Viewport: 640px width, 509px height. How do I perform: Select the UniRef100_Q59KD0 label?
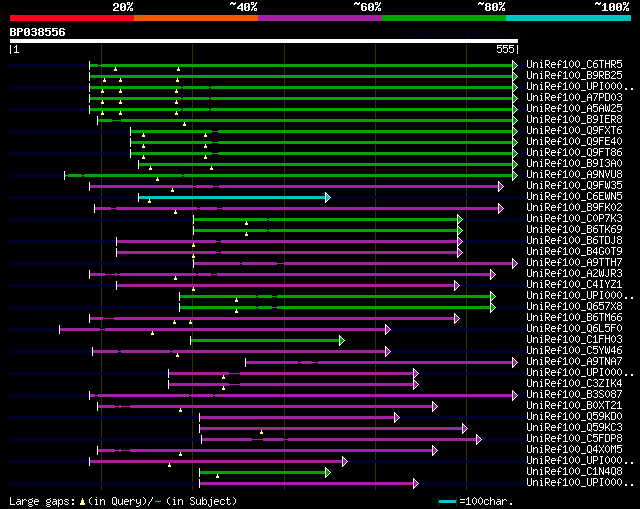pyautogui.click(x=574, y=417)
